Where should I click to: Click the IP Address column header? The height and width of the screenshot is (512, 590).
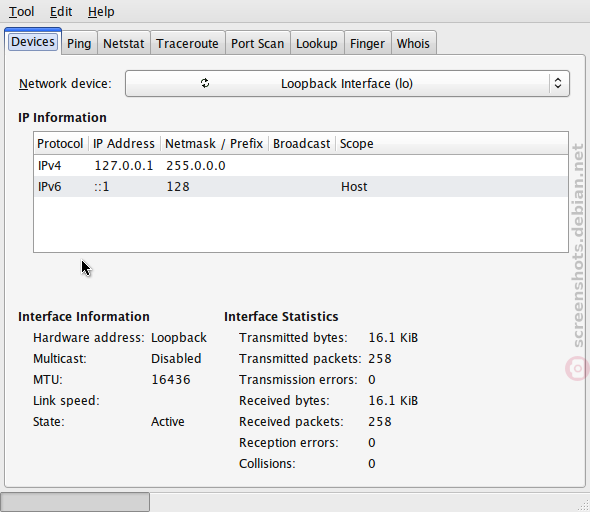click(124, 143)
